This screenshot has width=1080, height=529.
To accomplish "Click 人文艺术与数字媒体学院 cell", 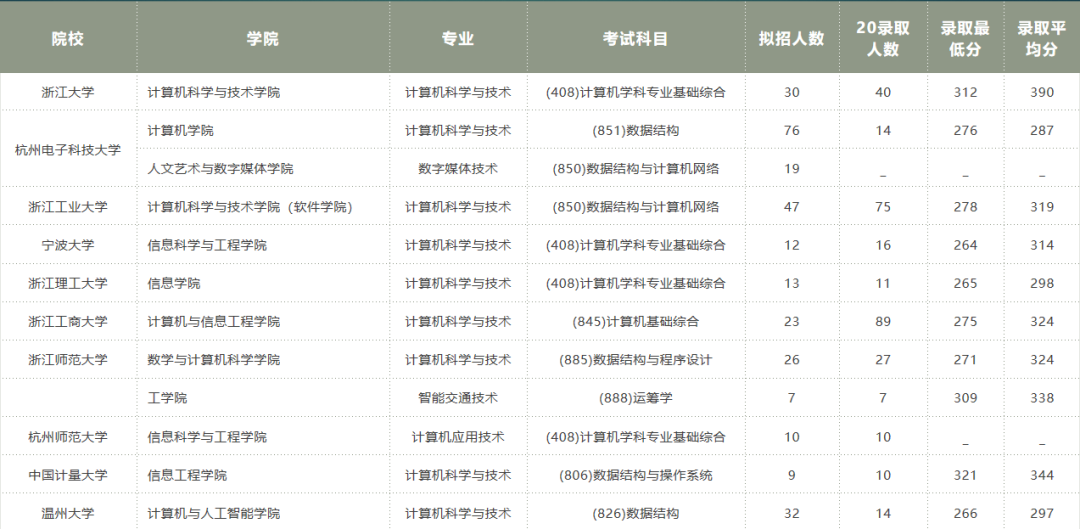I will pyautogui.click(x=220, y=169).
